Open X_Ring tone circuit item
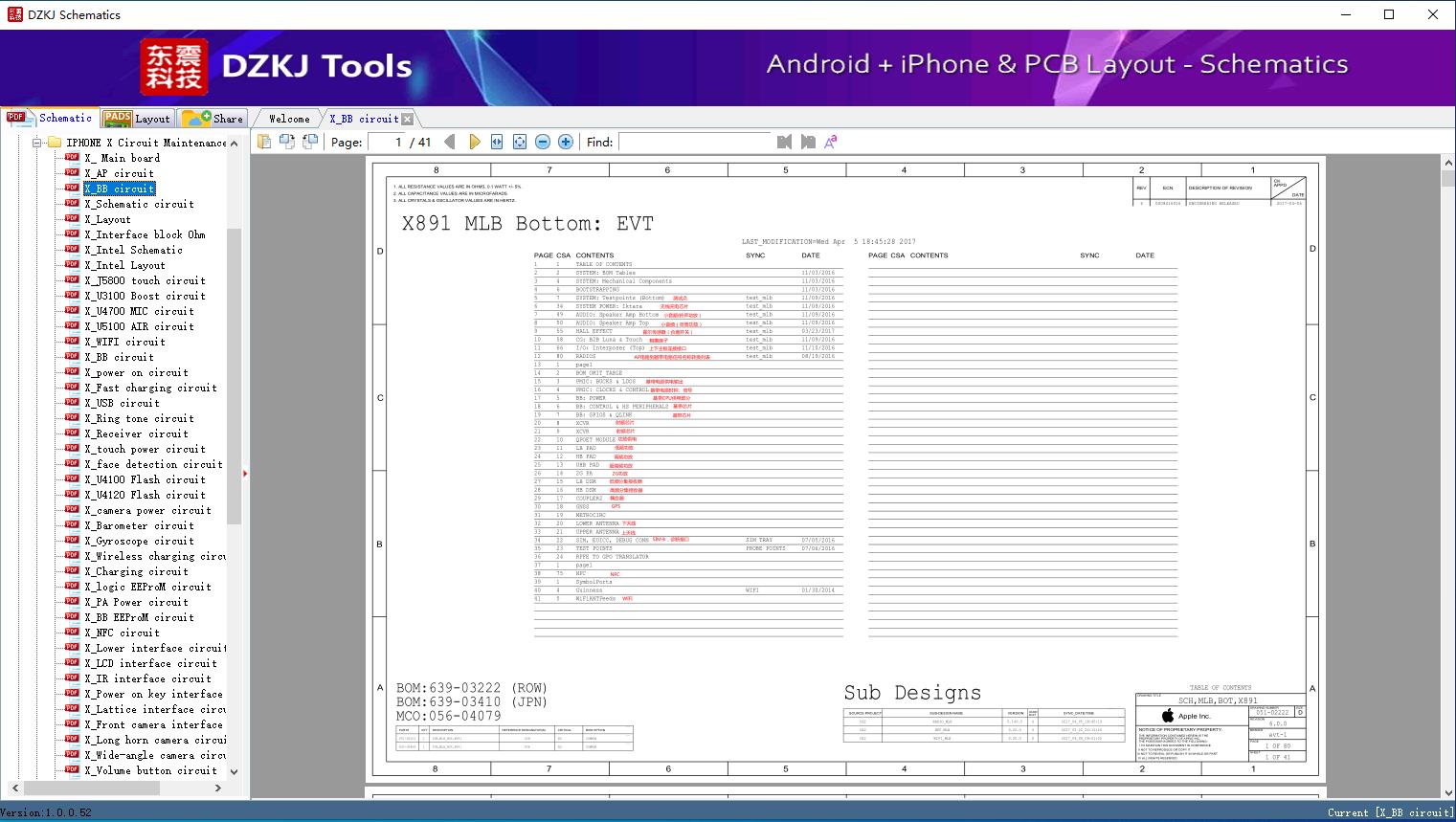This screenshot has width=1456, height=822. coord(139,418)
